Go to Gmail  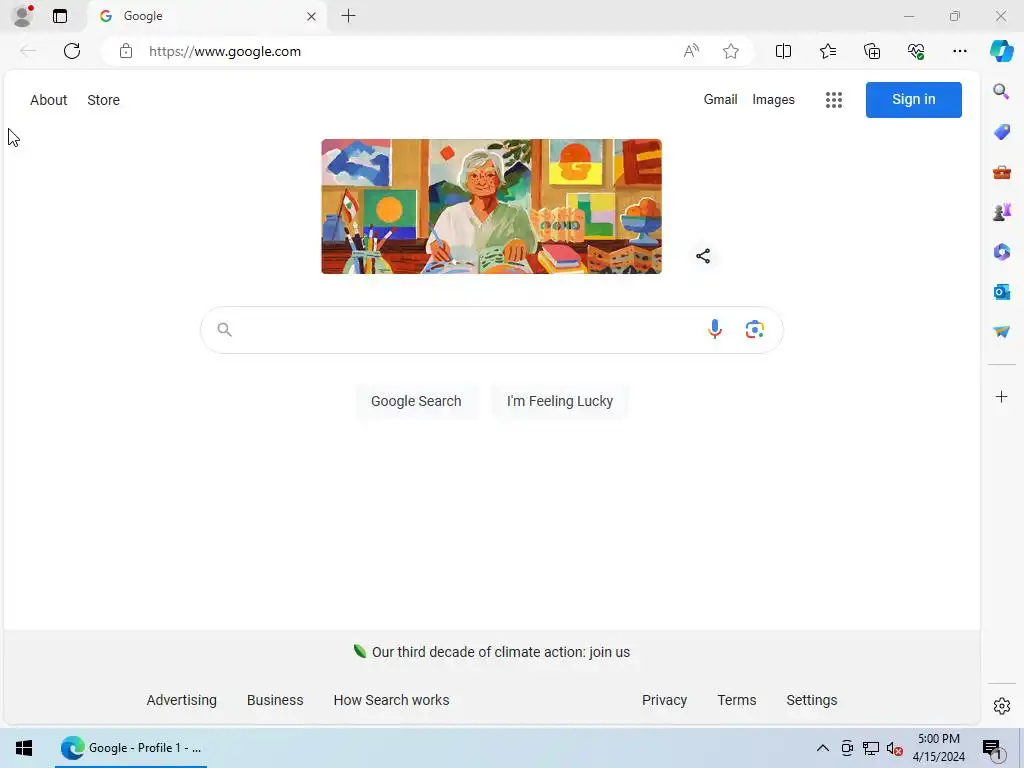coord(720,99)
